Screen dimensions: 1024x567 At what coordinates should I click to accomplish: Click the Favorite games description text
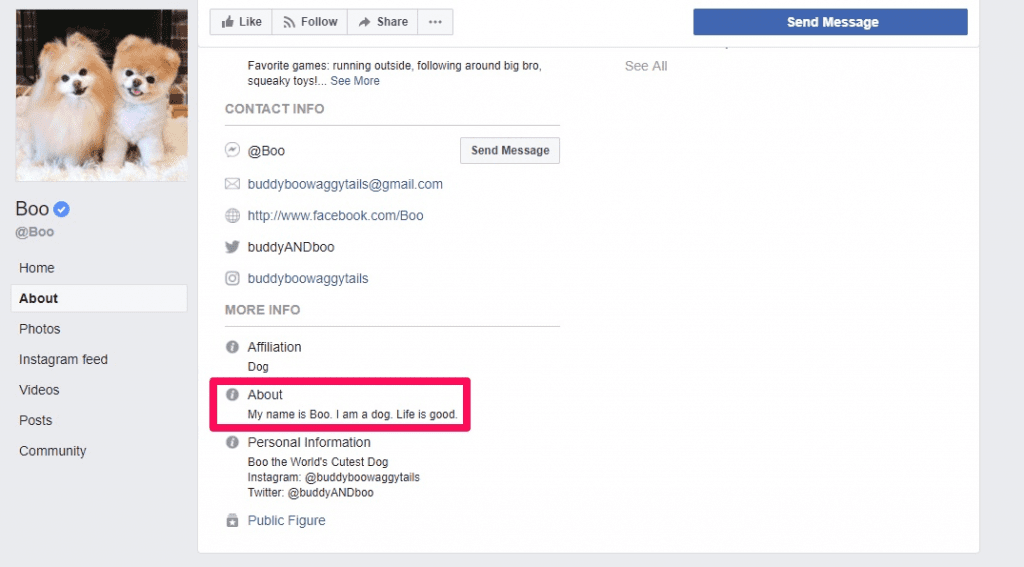click(x=394, y=73)
